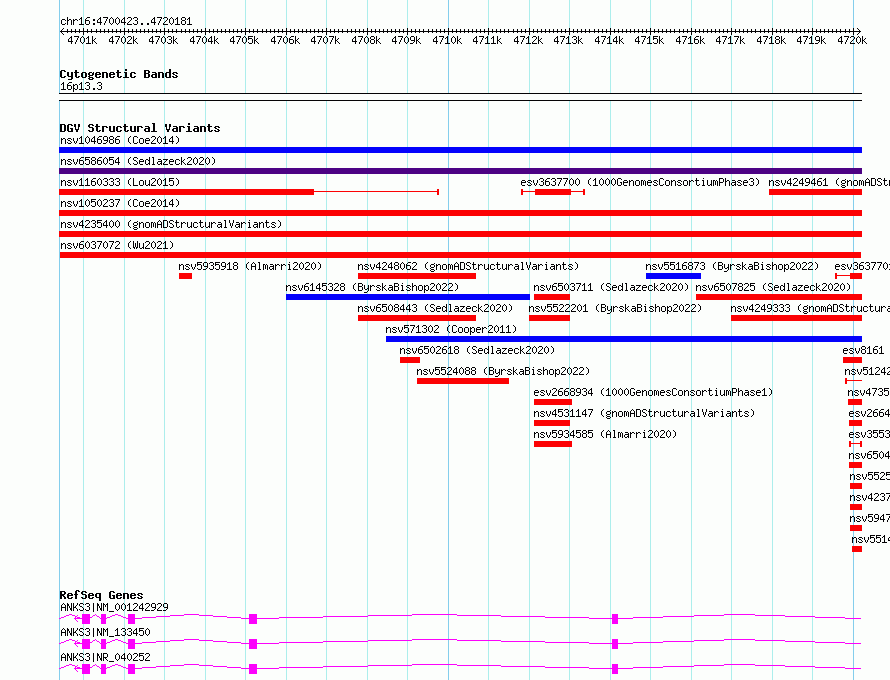Click the ANKS3|NM_001242929 gene label
Image resolution: width=890 pixels, height=680 pixels.
coord(114,607)
